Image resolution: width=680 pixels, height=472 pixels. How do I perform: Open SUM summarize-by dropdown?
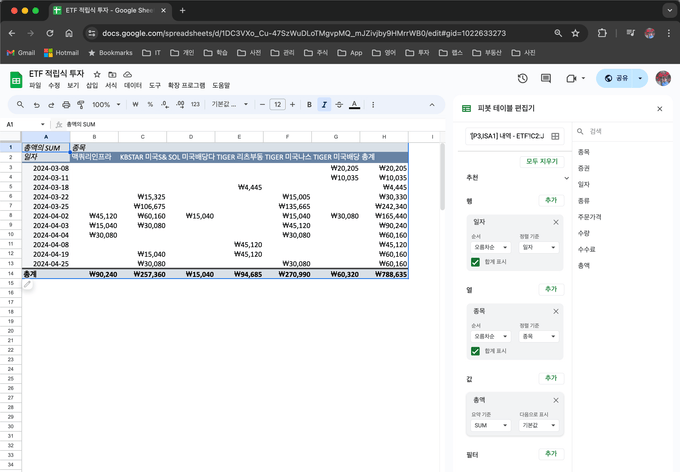[490, 425]
